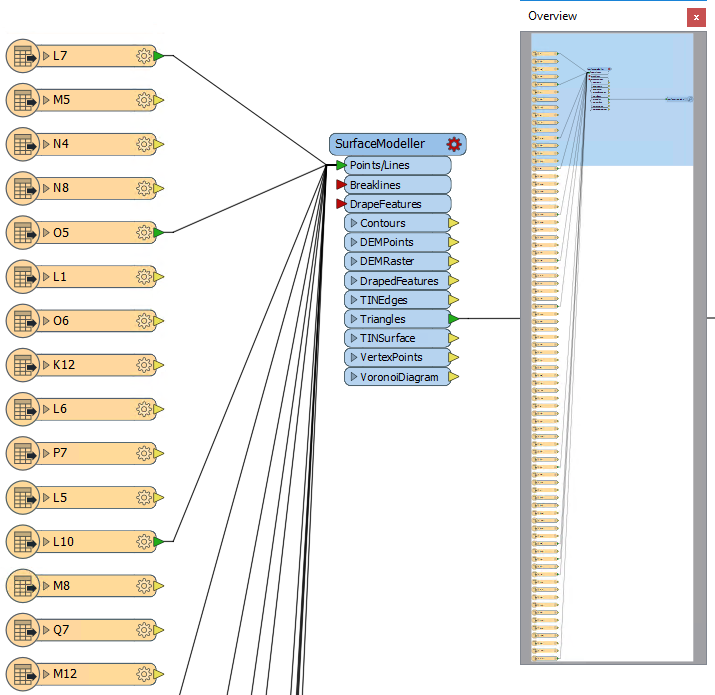Click the K12 feature type table icon

23,365
